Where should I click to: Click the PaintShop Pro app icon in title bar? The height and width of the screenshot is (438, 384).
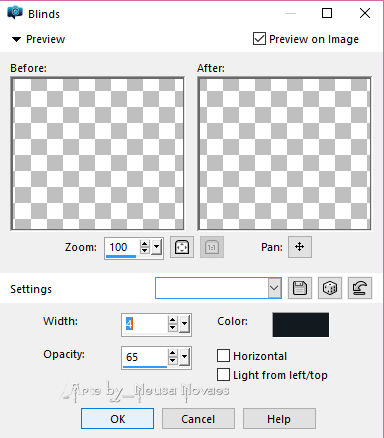15,13
